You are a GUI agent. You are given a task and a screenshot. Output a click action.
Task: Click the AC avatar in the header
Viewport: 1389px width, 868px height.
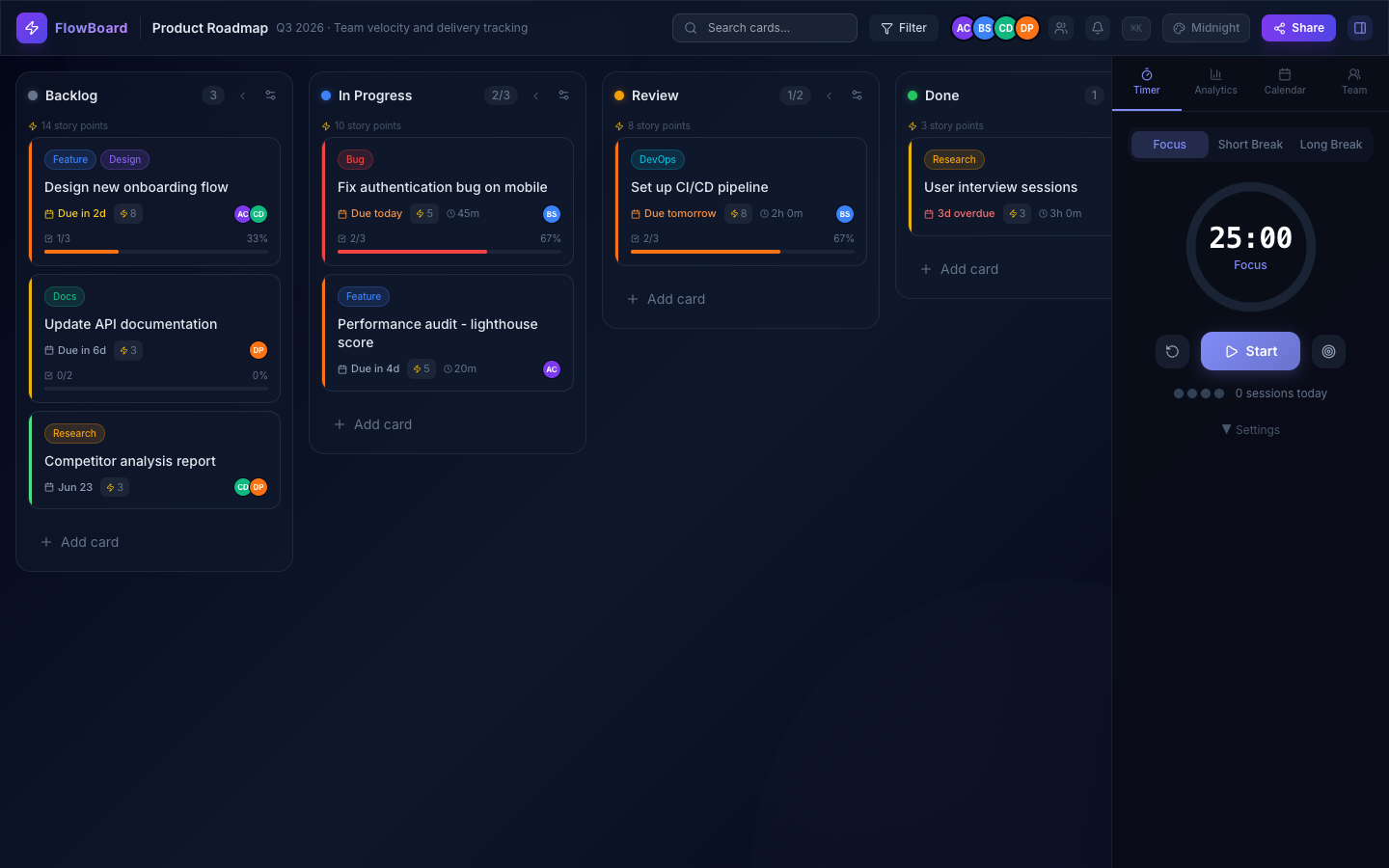(963, 28)
